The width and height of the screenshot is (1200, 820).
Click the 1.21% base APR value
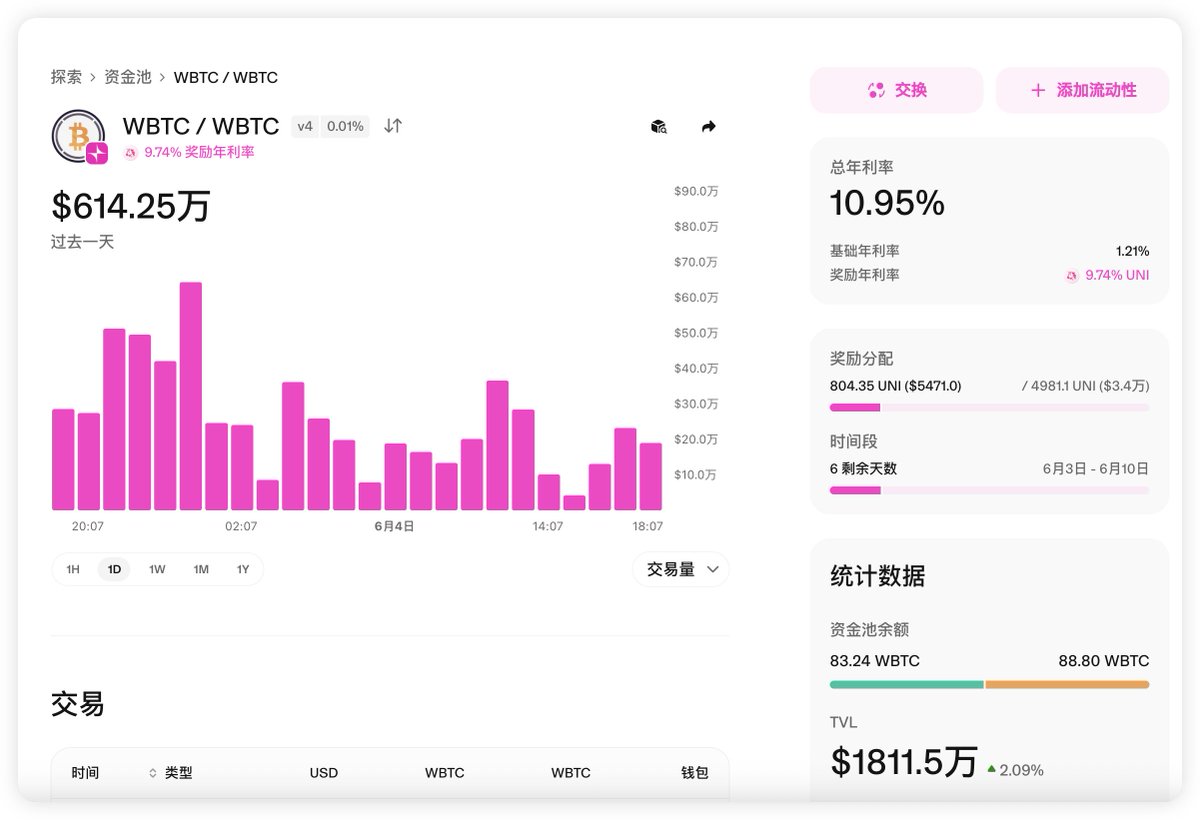[1133, 251]
